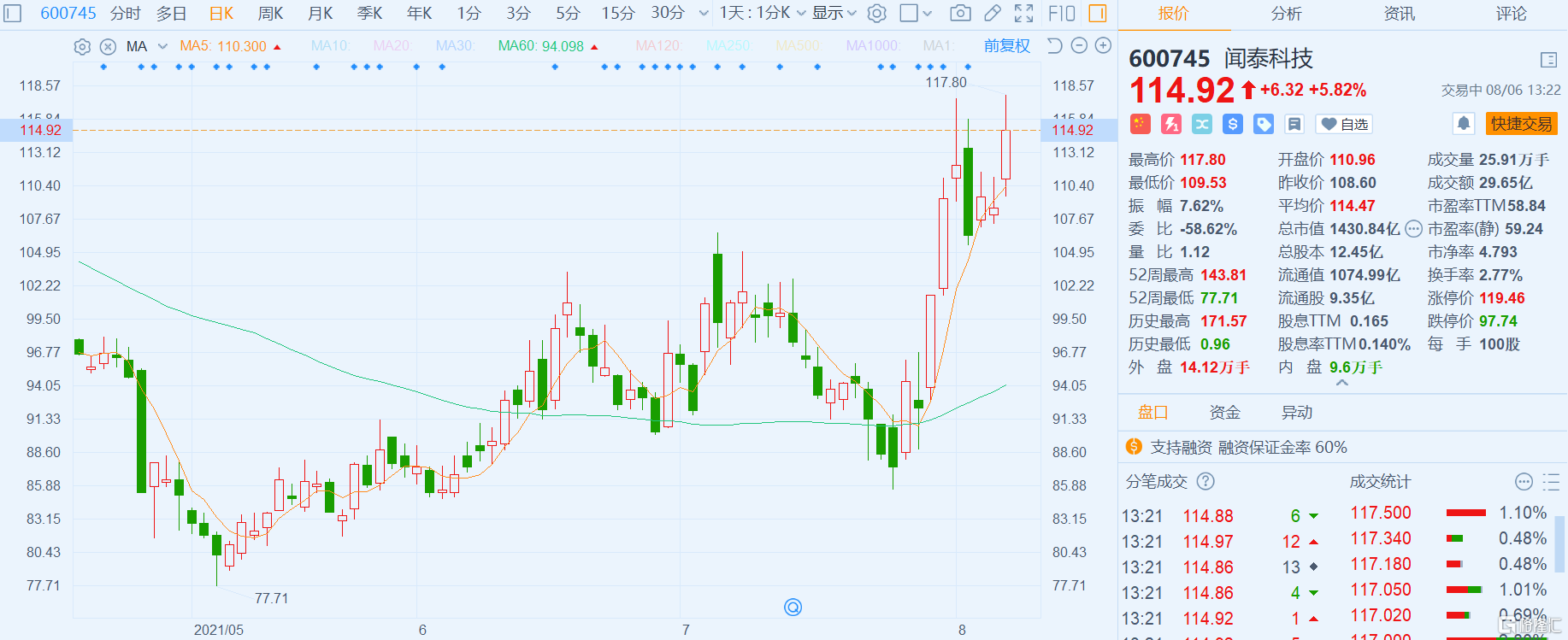Click the round marker icon on time axis
The width and height of the screenshot is (1568, 640).
click(x=793, y=607)
